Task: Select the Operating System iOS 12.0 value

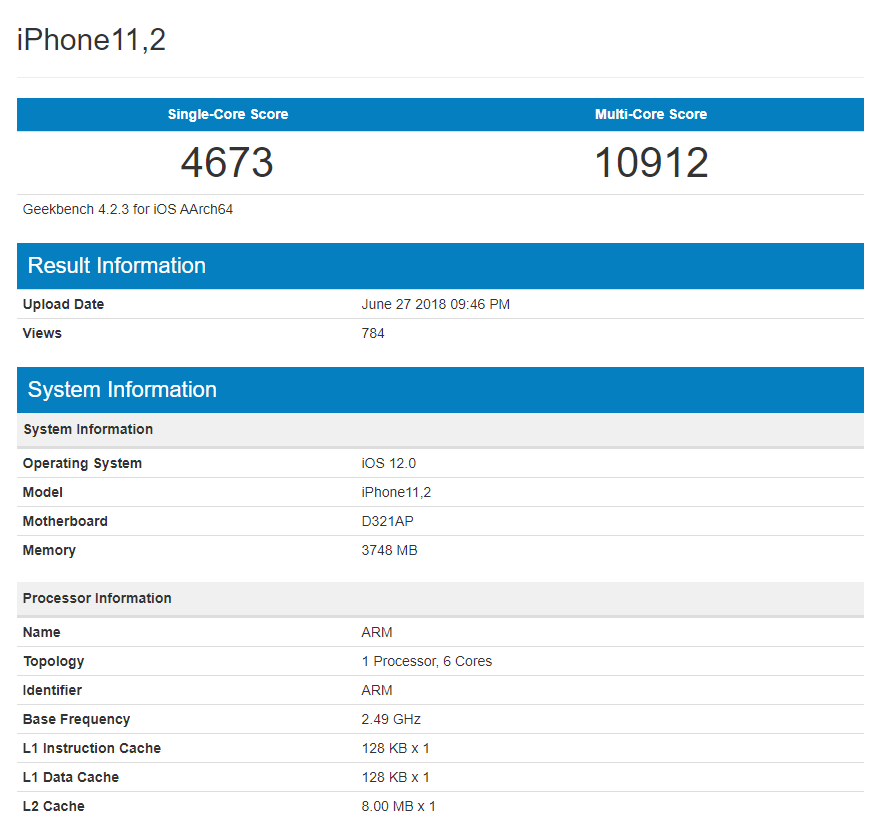Action: pyautogui.click(x=389, y=463)
